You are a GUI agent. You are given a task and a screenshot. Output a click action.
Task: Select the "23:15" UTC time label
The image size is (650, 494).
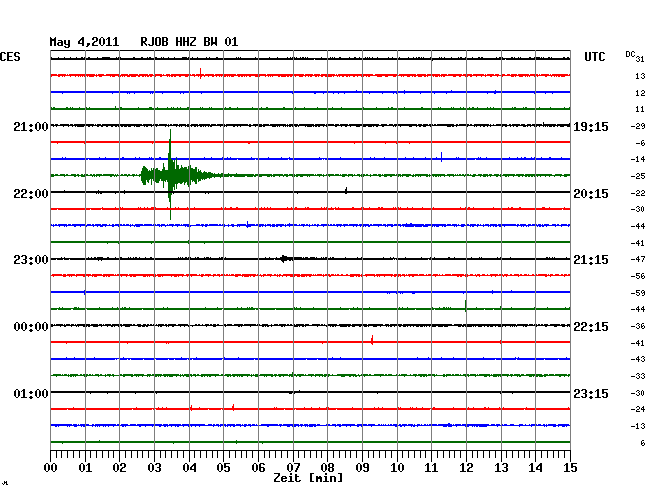[x=591, y=393]
